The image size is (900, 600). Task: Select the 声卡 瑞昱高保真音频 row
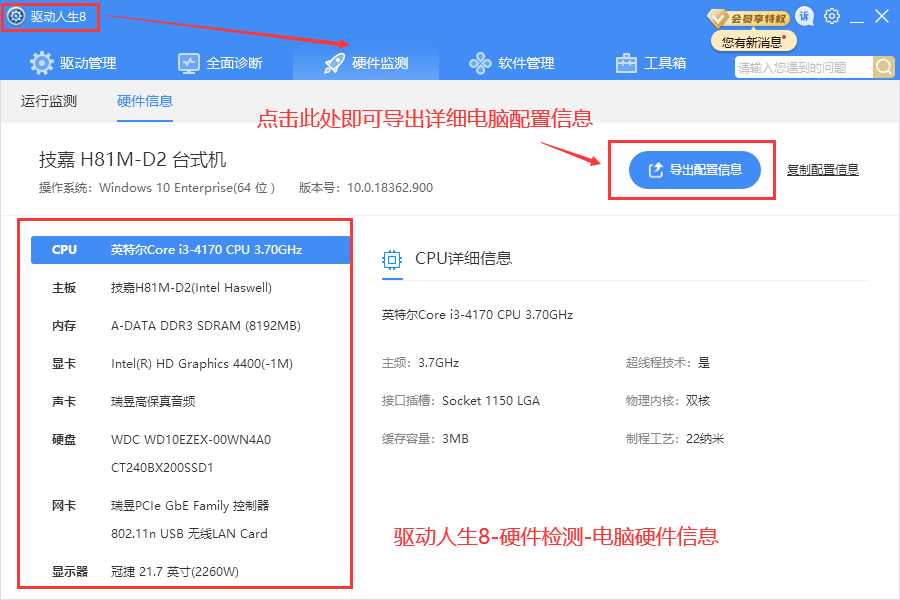[x=190, y=401]
